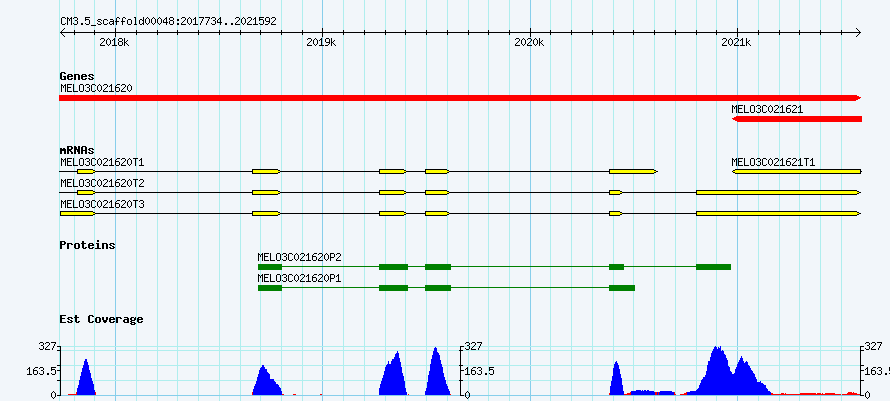Screen dimensions: 890x401
Task: Open the MELO3C021620T3 transcript label
Action: tap(102, 204)
